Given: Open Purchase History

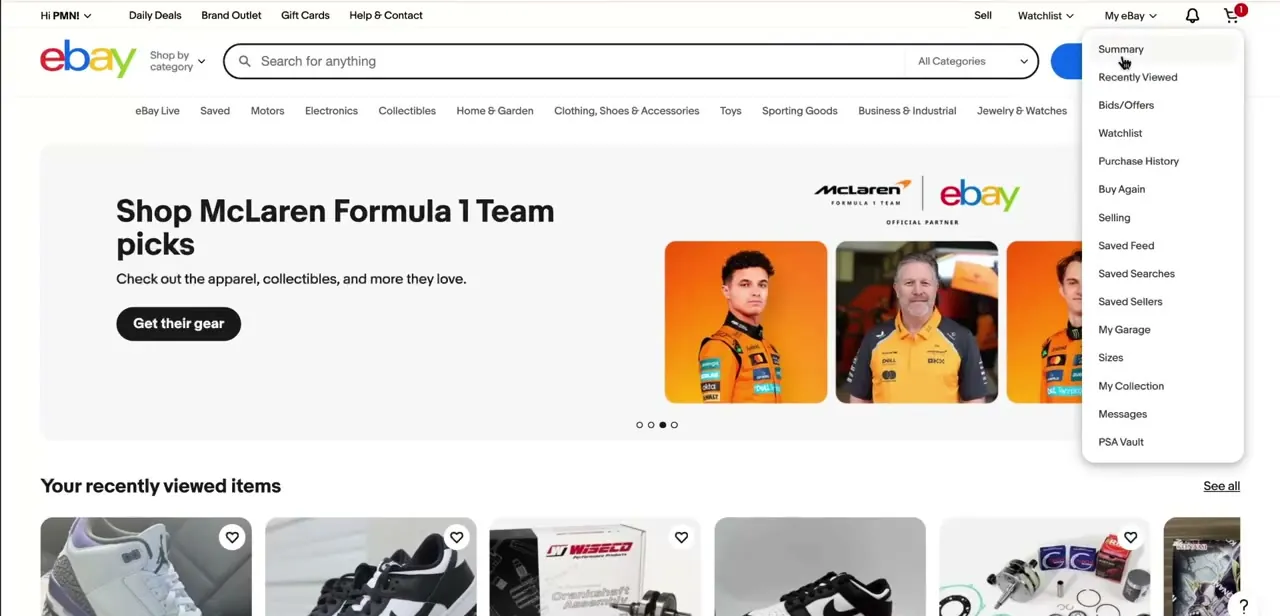Looking at the screenshot, I should (1138, 161).
